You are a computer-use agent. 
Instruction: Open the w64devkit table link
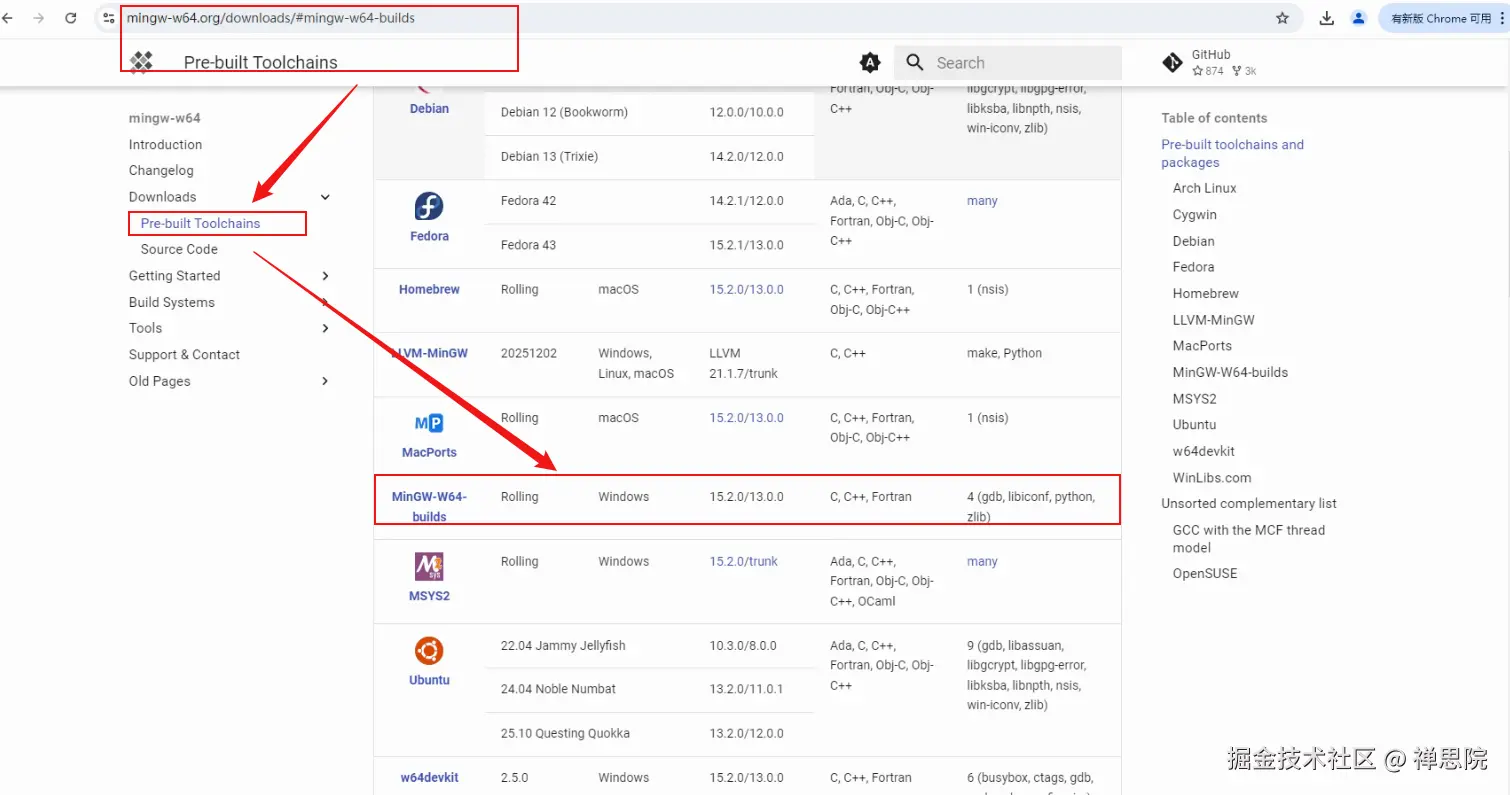429,777
